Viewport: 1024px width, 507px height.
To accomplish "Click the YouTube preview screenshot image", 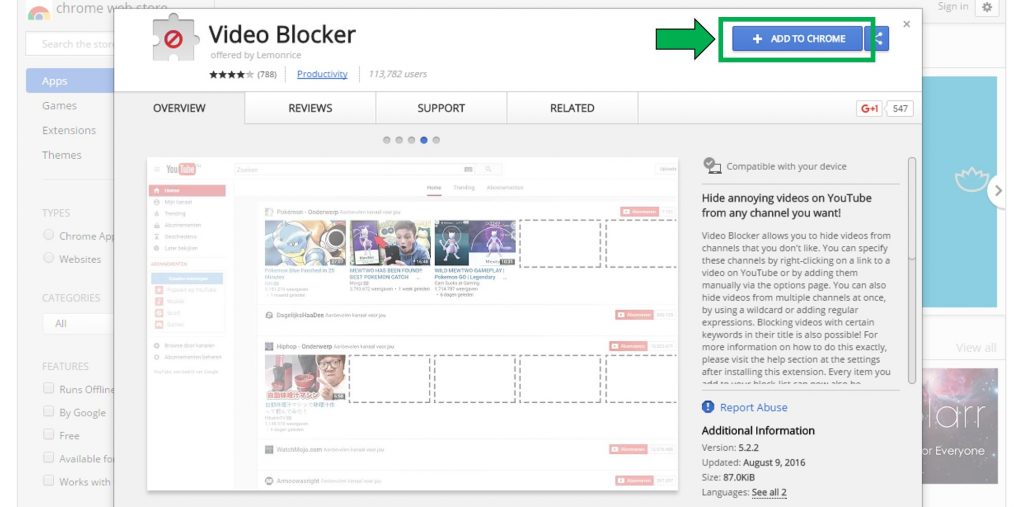I will click(413, 323).
